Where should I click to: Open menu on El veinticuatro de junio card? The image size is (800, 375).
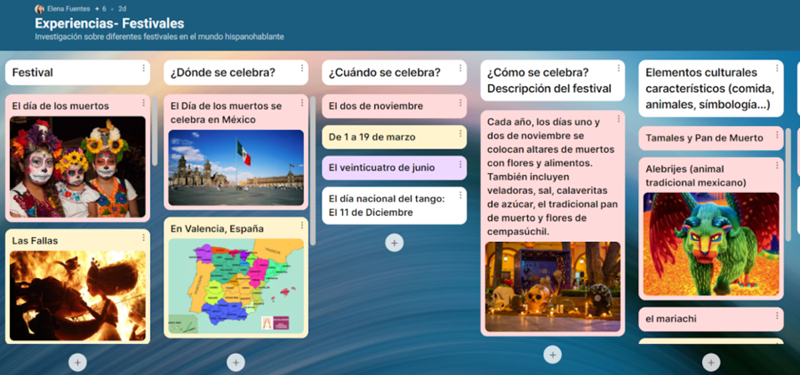coord(460,164)
